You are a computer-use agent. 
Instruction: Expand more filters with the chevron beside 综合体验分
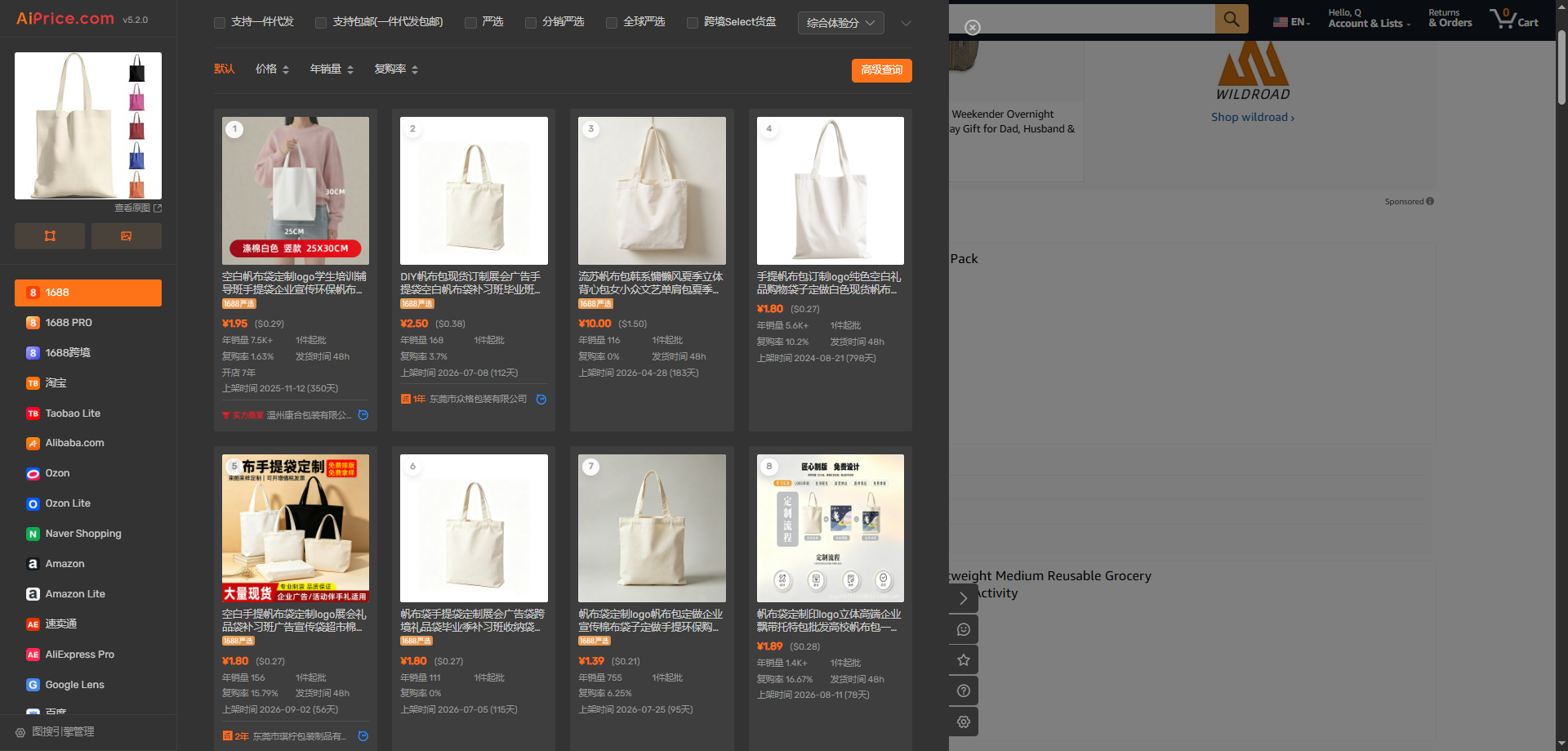(906, 23)
